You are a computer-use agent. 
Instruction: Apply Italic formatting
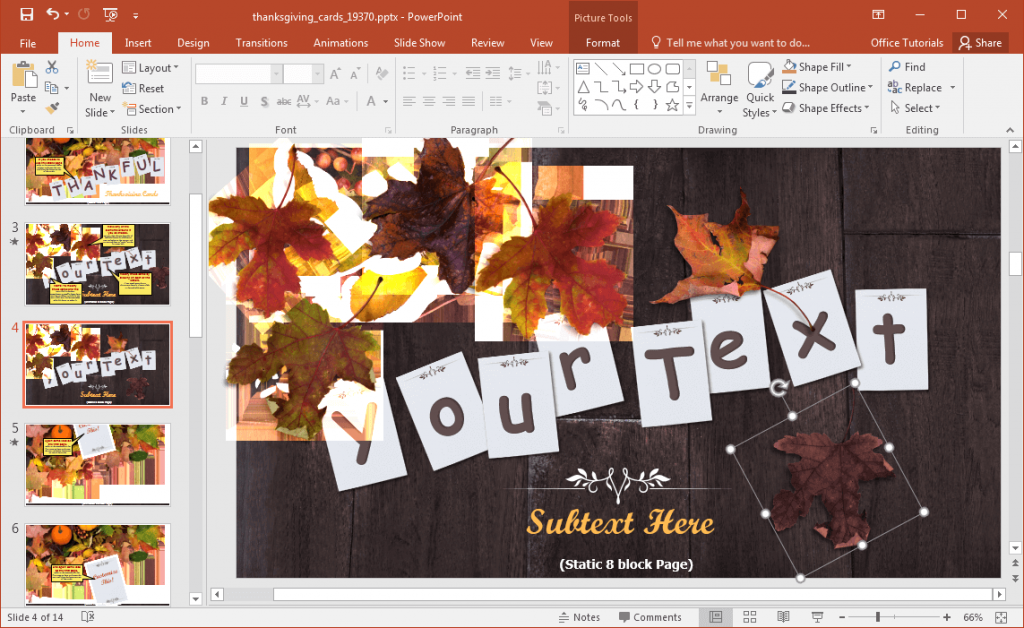[224, 101]
